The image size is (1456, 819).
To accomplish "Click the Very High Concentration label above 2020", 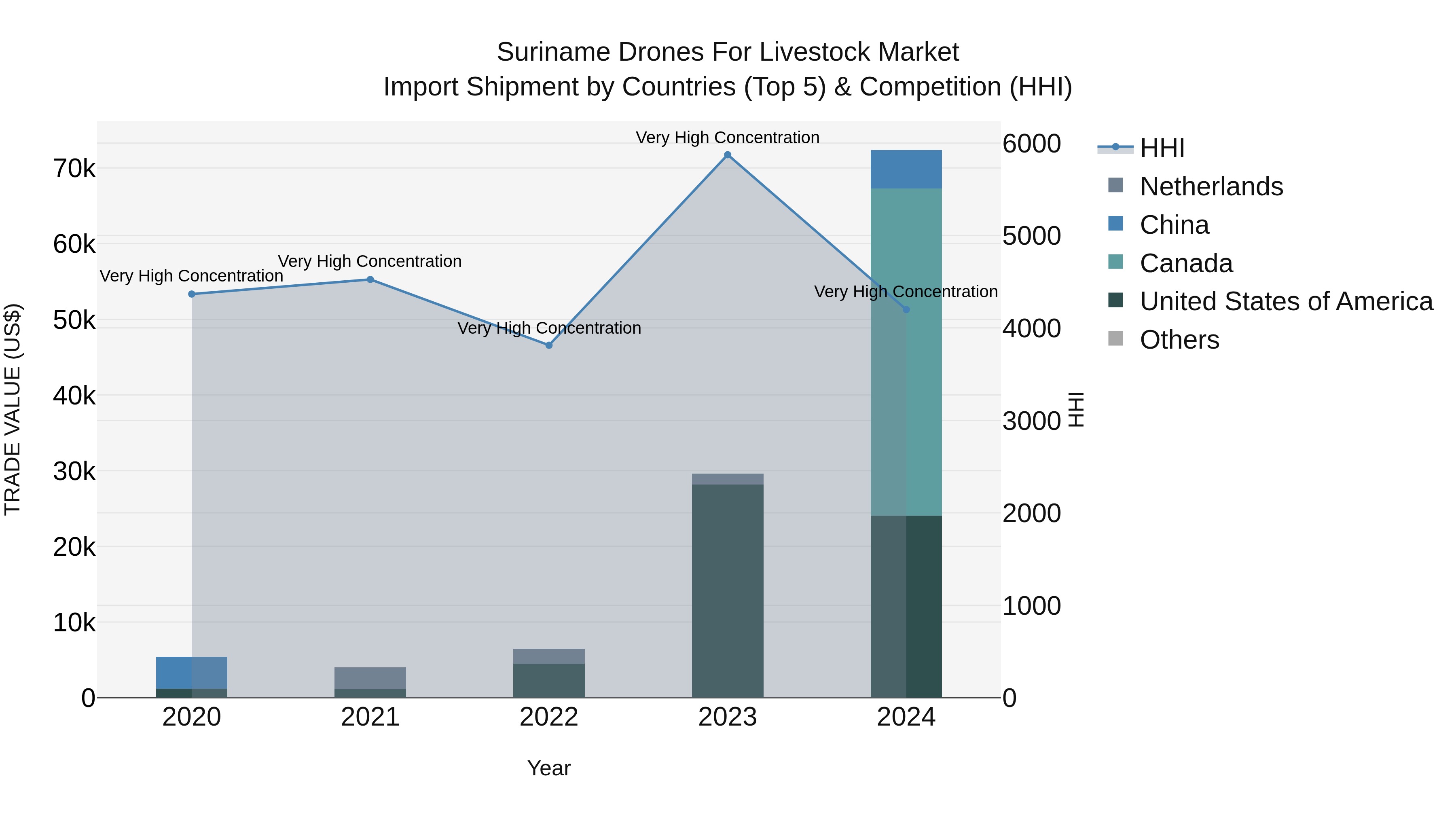I will (x=192, y=276).
